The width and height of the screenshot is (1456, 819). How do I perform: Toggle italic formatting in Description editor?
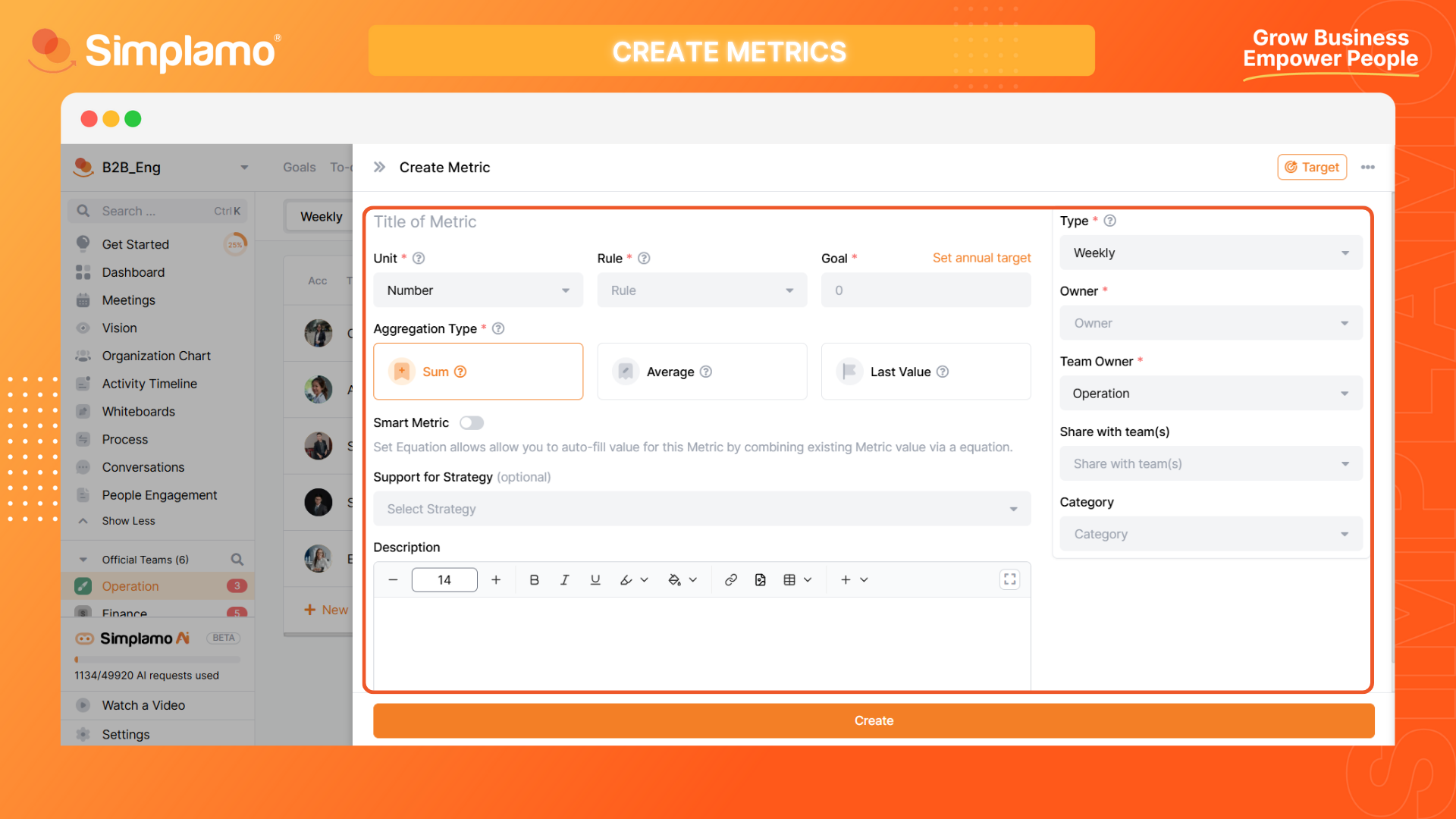click(x=564, y=580)
